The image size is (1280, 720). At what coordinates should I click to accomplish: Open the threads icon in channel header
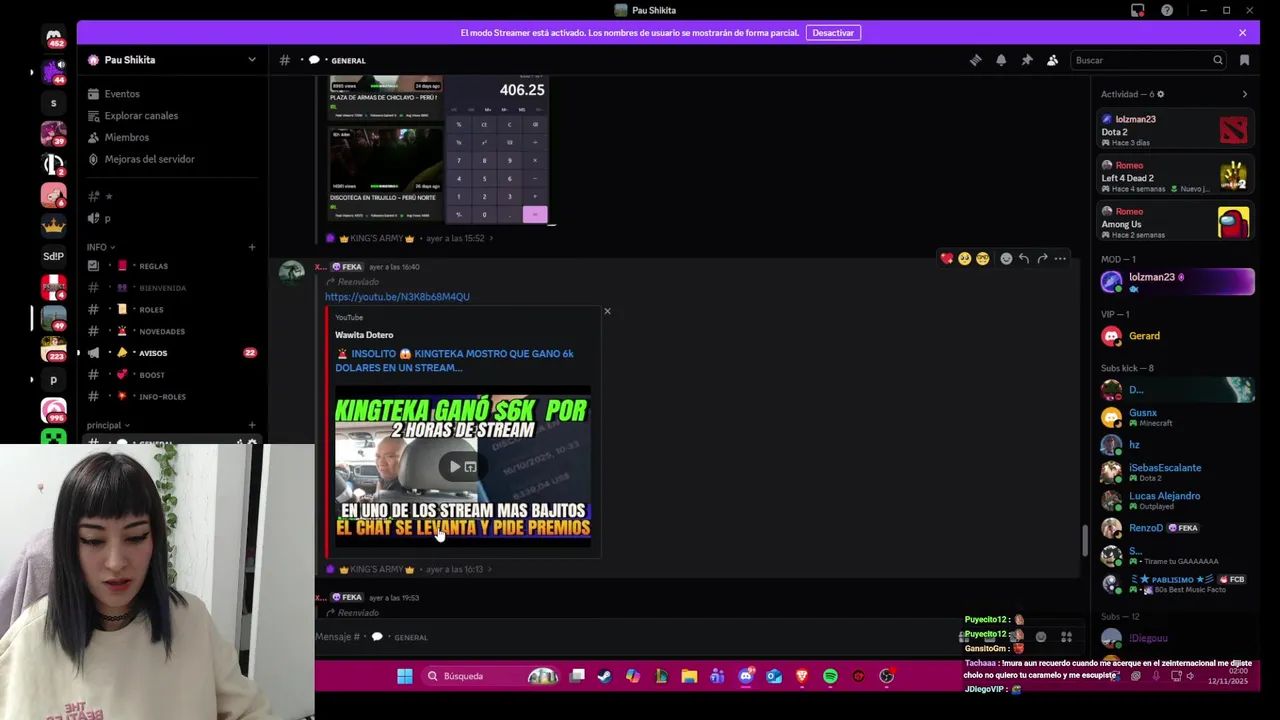(975, 60)
